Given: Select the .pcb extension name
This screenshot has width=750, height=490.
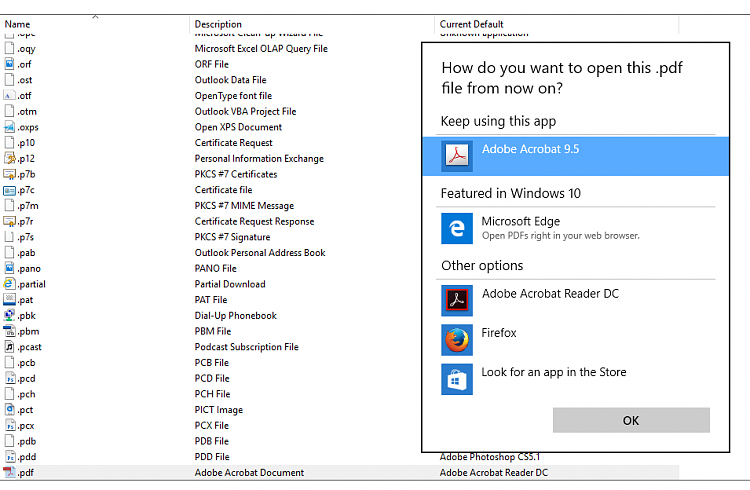Looking at the screenshot, I should [x=26, y=363].
